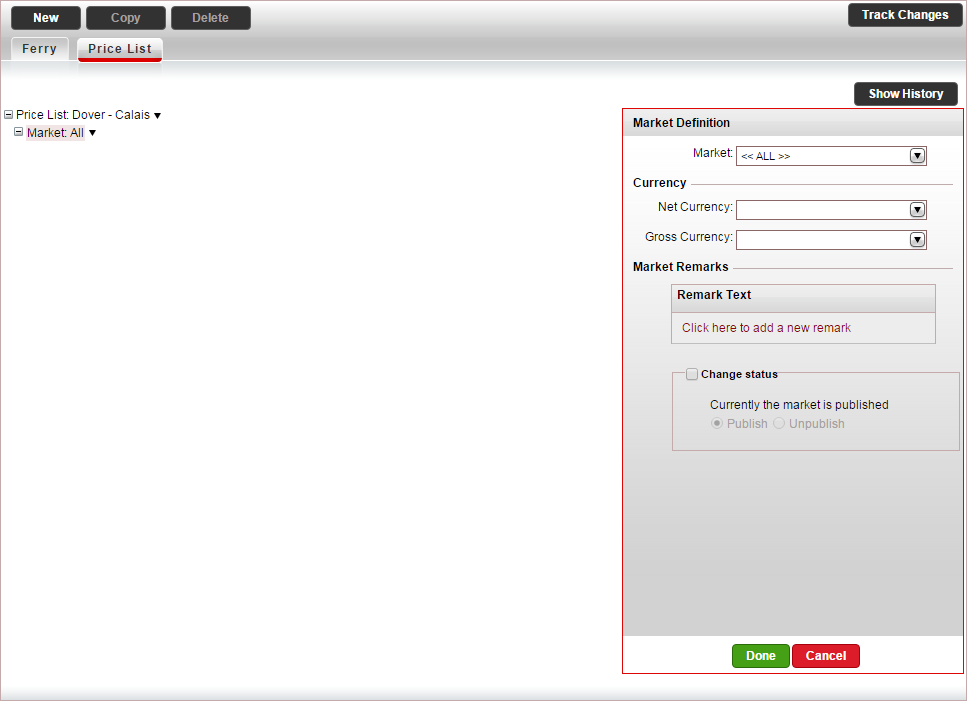Collapse the Price List: Dover - Calais node

9,115
